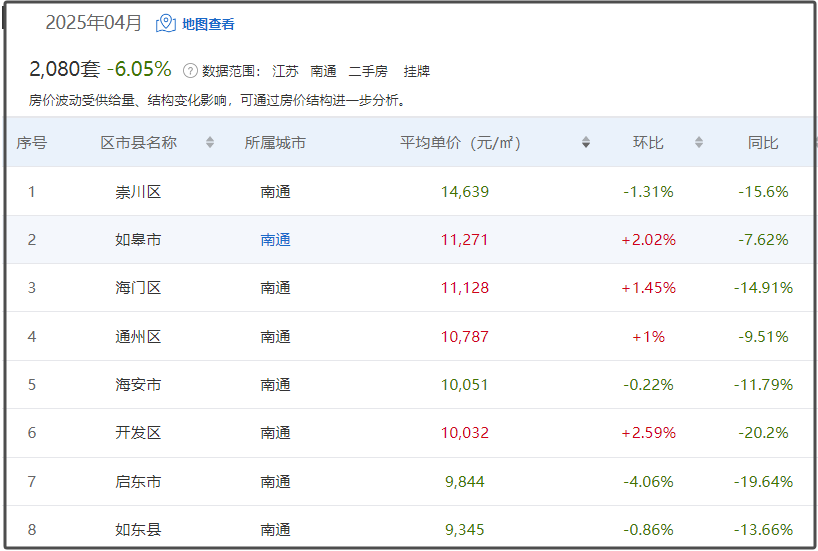Click 环比 value -1.31%

click(648, 192)
